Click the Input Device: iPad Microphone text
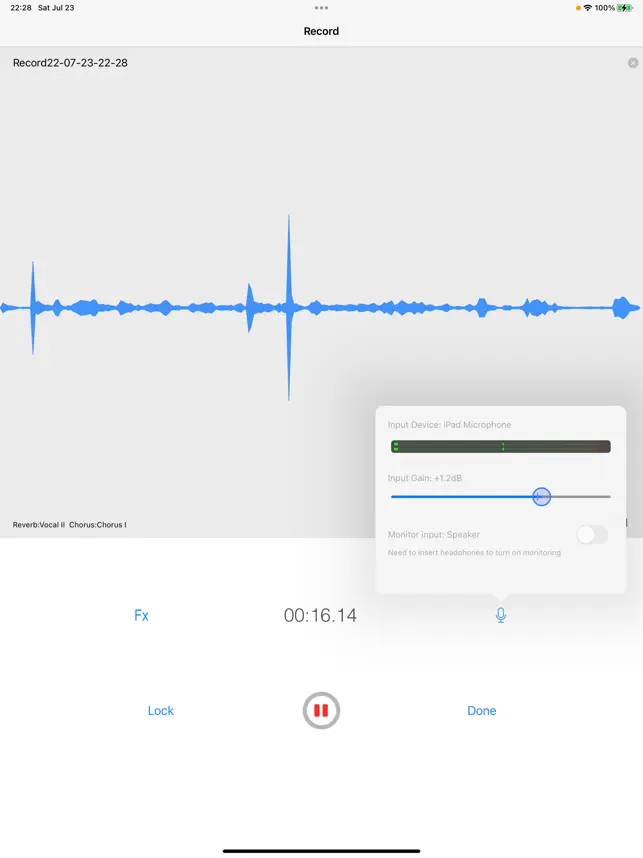 coord(449,425)
